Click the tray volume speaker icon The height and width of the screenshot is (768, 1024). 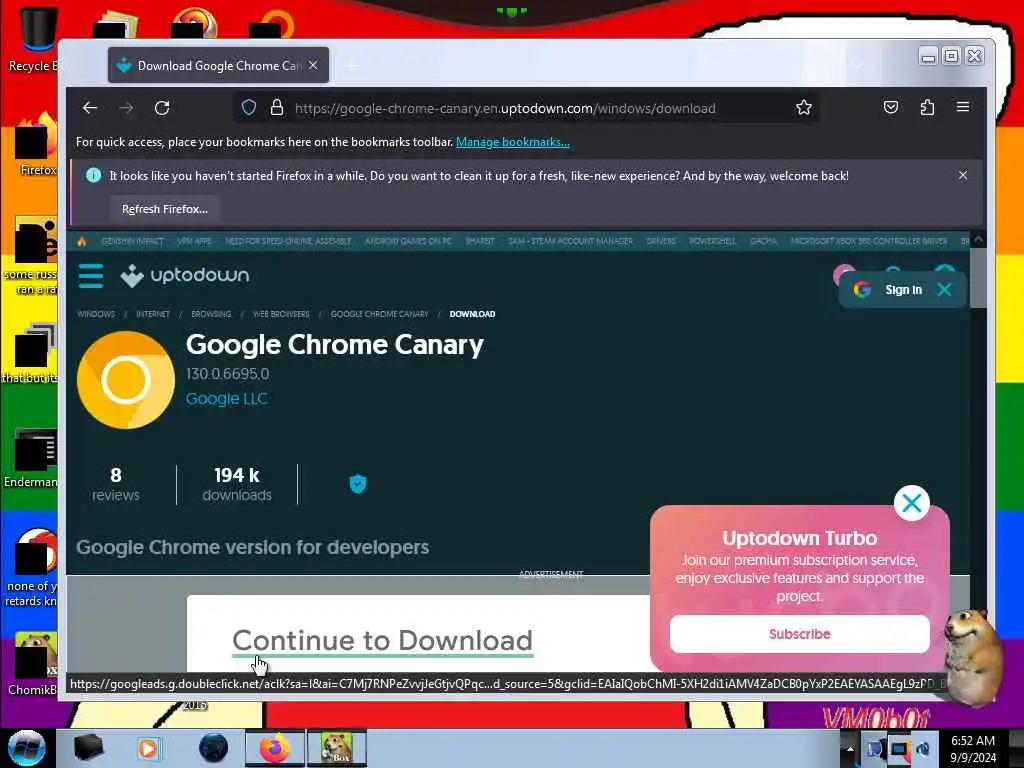click(923, 749)
